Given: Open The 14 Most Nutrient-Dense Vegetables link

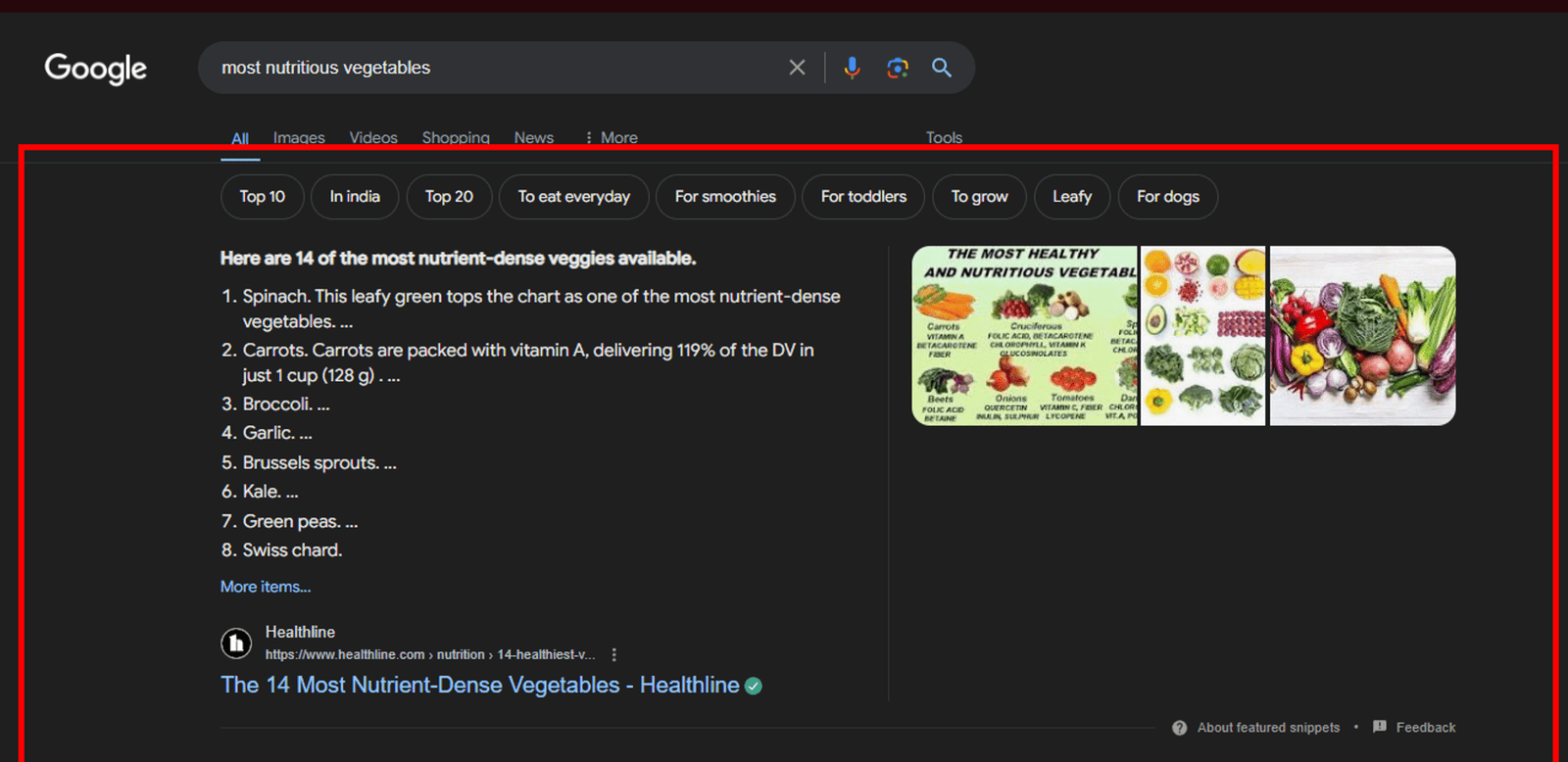Looking at the screenshot, I should coord(480,685).
